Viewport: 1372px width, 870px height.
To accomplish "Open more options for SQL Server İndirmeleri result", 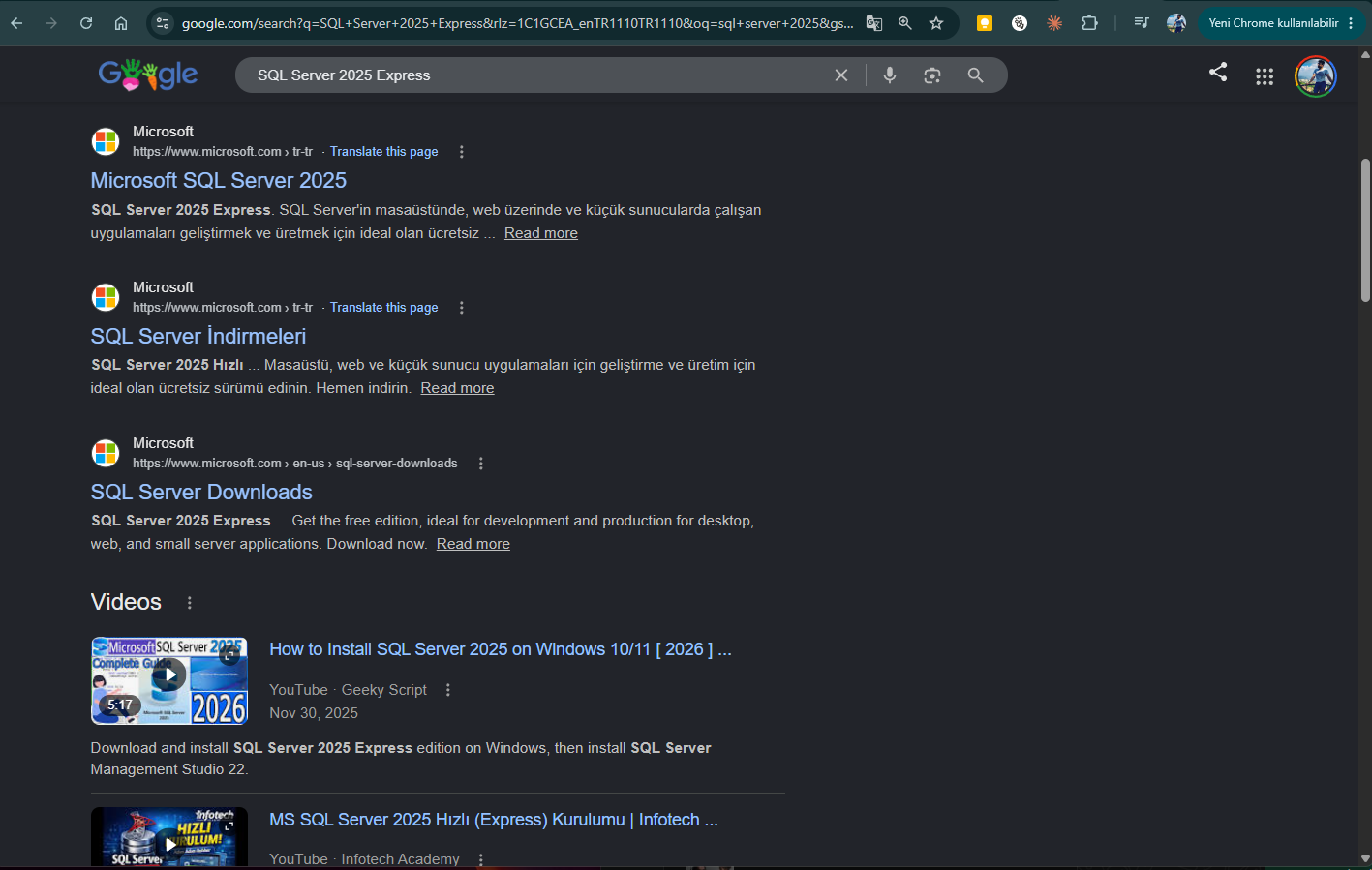I will pyautogui.click(x=462, y=308).
